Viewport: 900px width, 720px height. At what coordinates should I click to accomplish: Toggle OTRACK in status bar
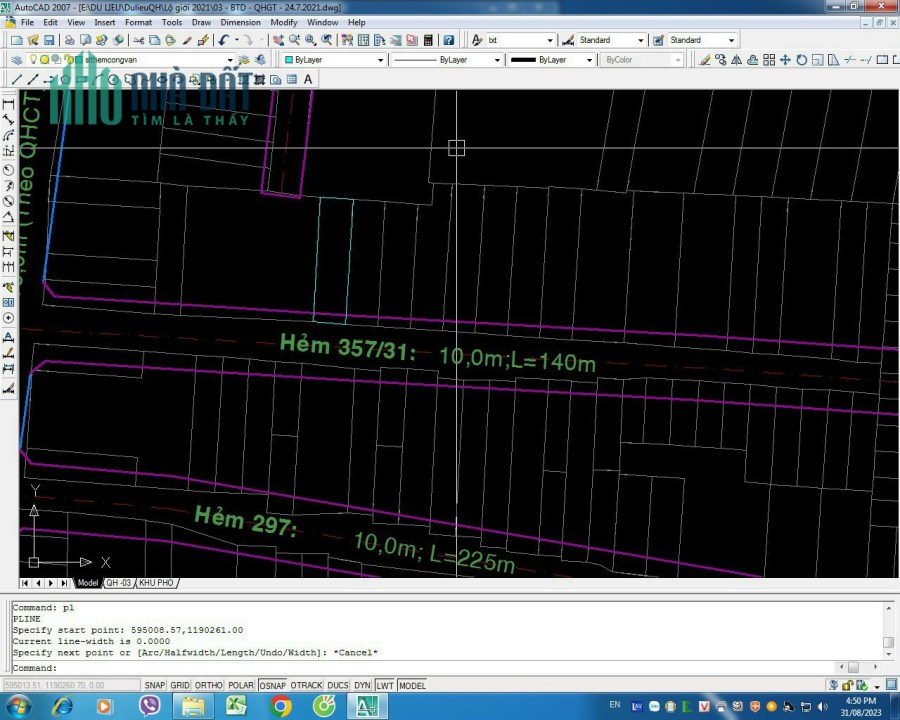click(306, 685)
